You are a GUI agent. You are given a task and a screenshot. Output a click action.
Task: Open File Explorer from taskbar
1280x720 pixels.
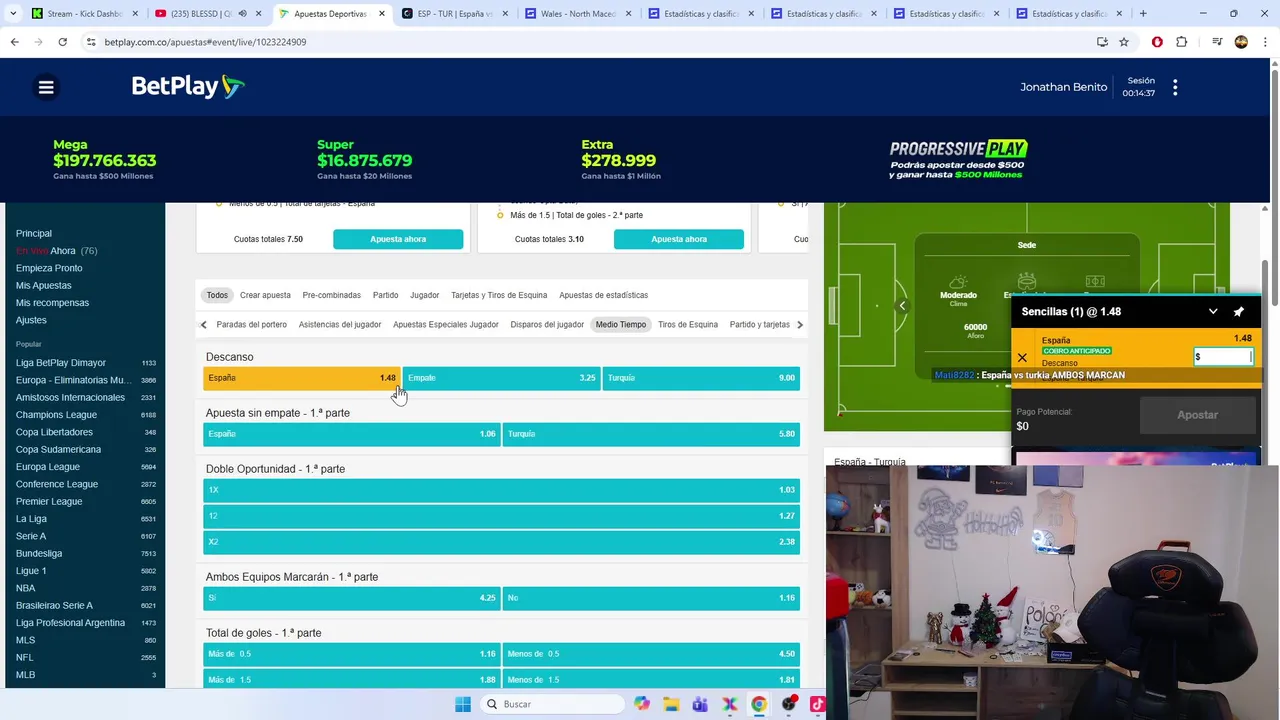pyautogui.click(x=671, y=704)
